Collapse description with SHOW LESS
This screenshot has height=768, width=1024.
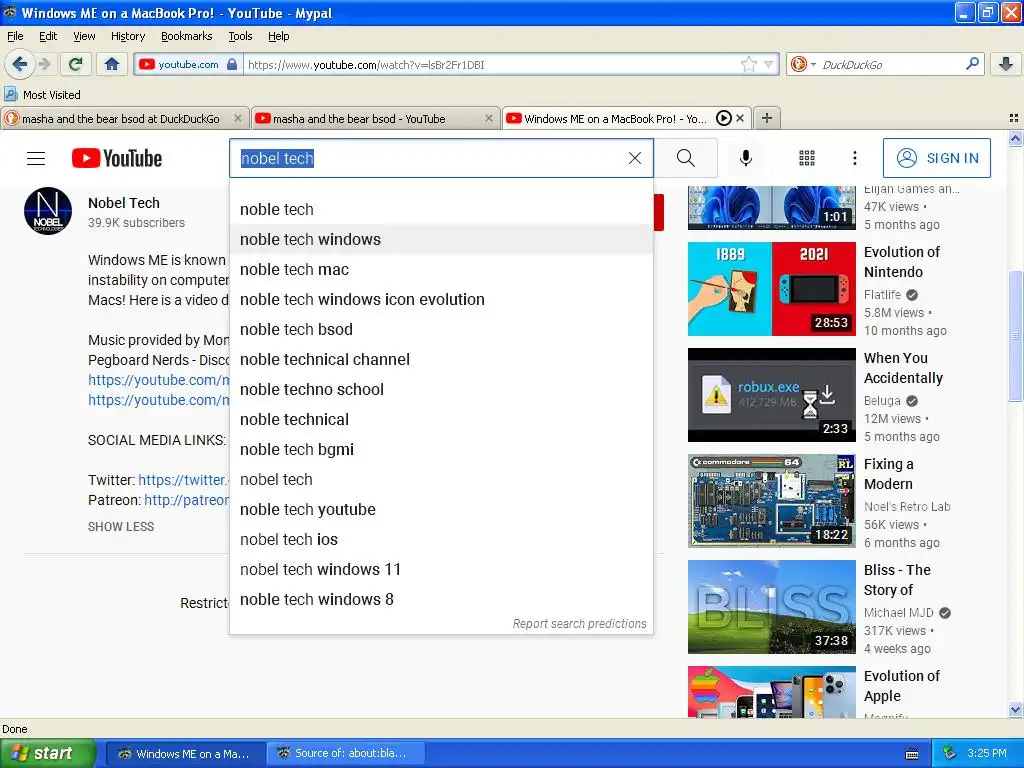click(x=121, y=526)
